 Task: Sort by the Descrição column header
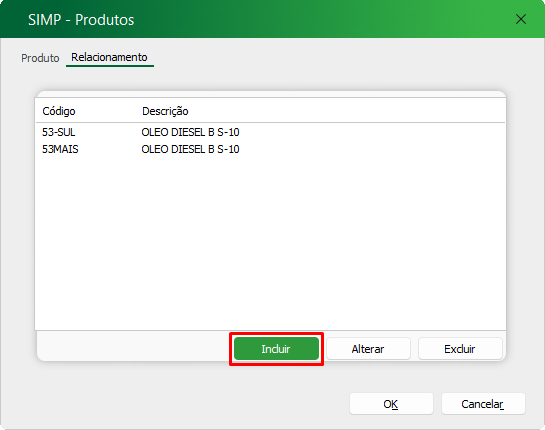[165, 111]
